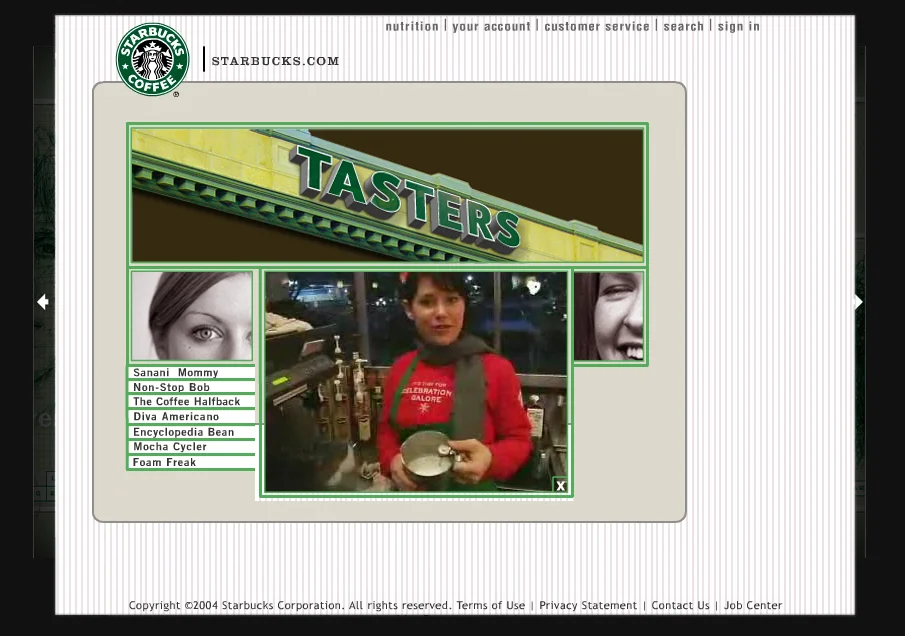905x636 pixels.
Task: Select Non-Stop Bob taster
Action: 191,387
